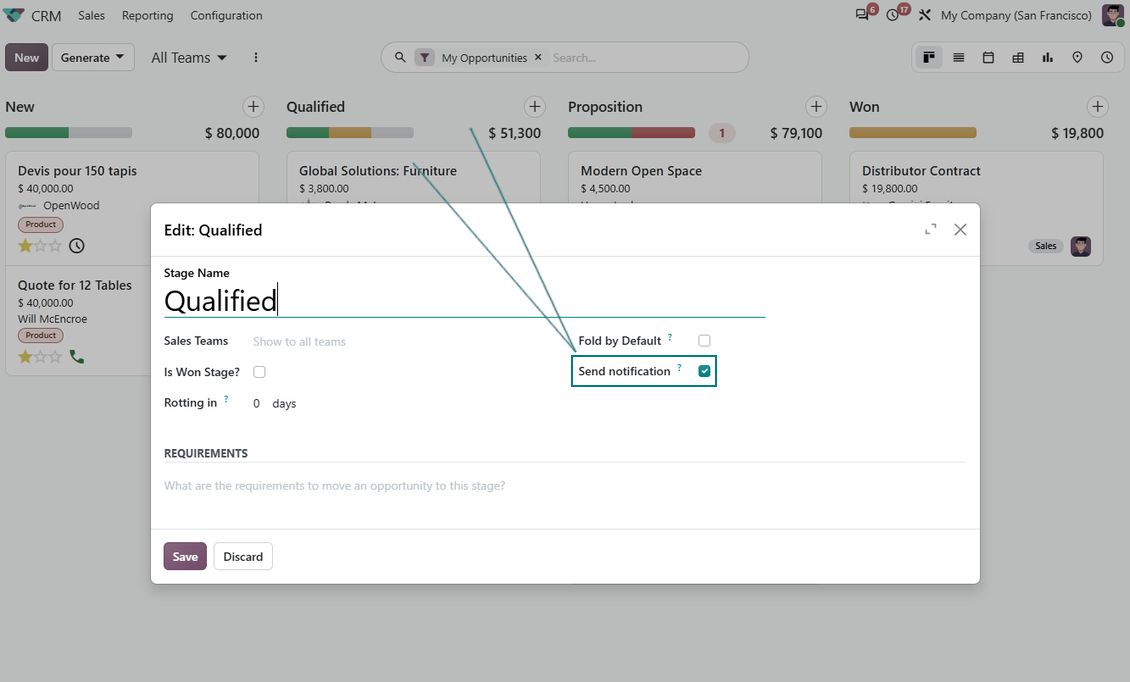This screenshot has width=1130, height=682.
Task: Click the clock activity icon on Devis pour 150 tapis
Action: coord(76,246)
